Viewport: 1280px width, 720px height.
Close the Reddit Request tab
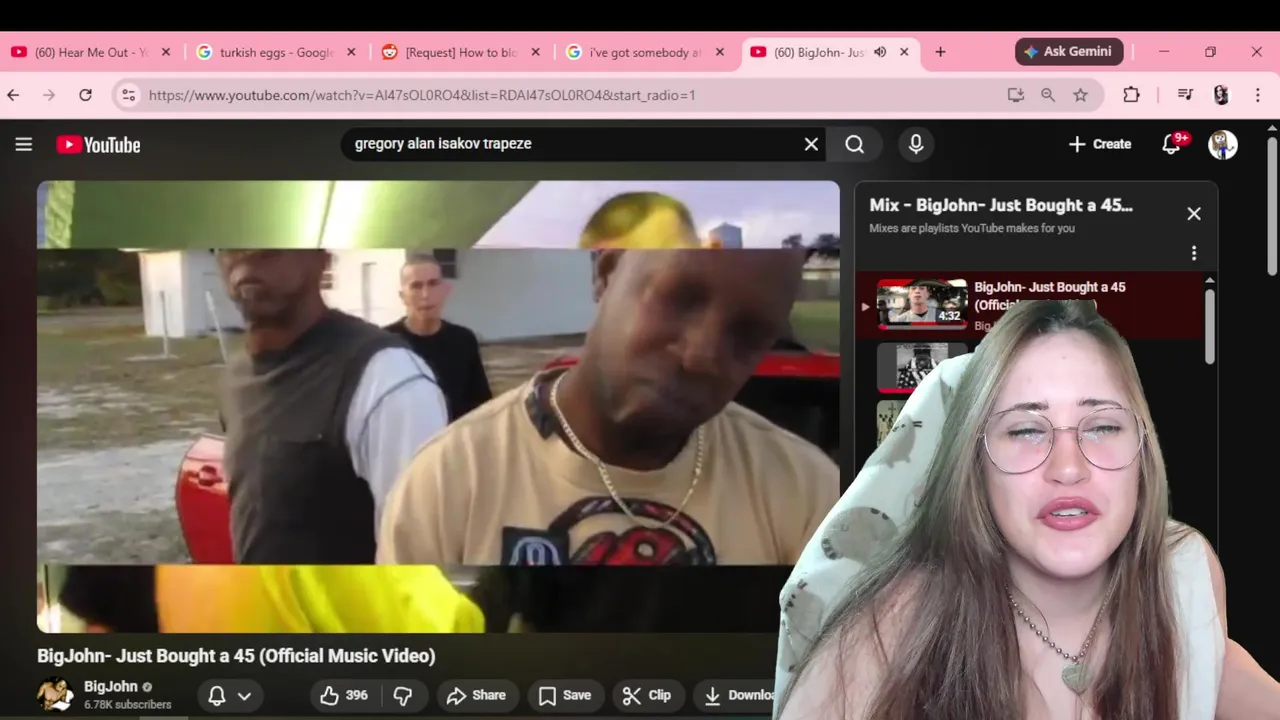click(535, 52)
